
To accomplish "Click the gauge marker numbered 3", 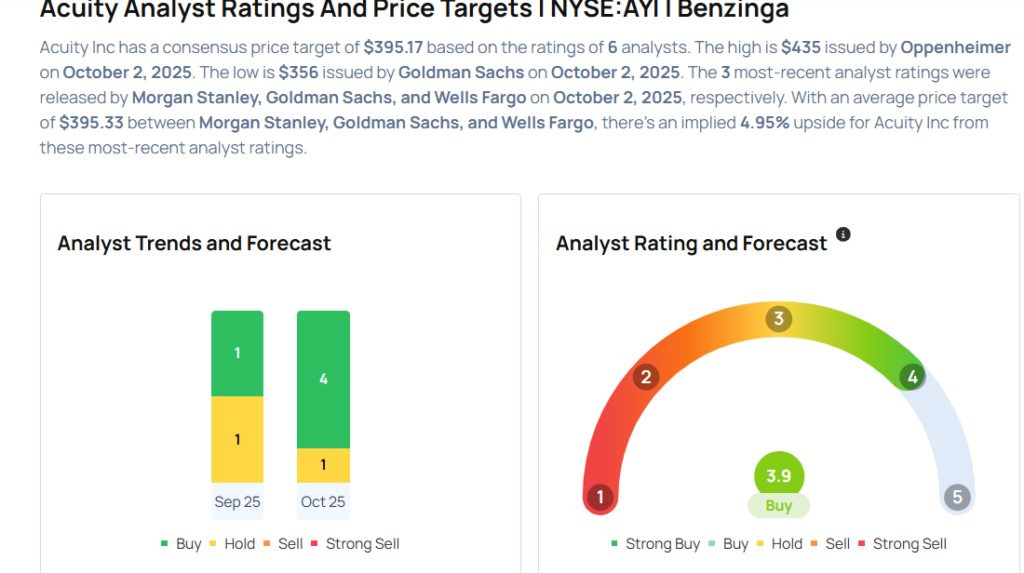I will 778,319.
